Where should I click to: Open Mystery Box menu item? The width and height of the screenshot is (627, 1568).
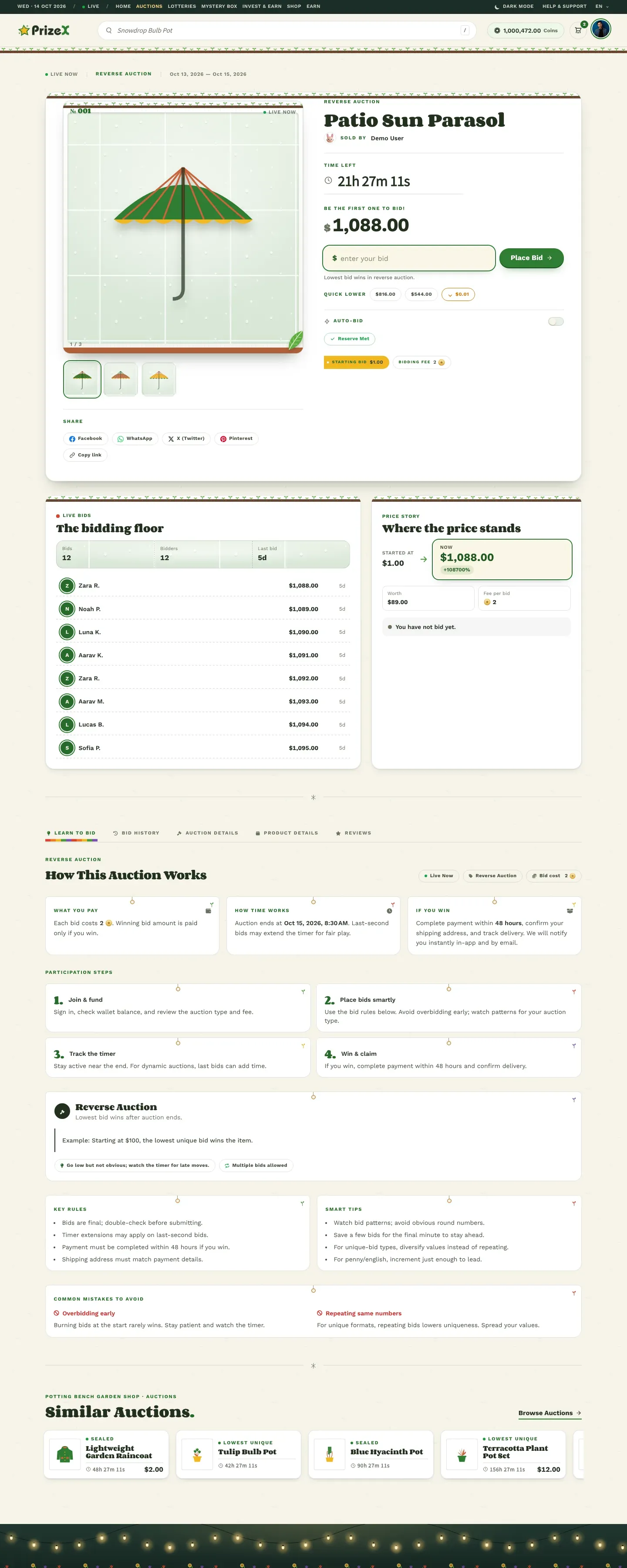point(219,7)
